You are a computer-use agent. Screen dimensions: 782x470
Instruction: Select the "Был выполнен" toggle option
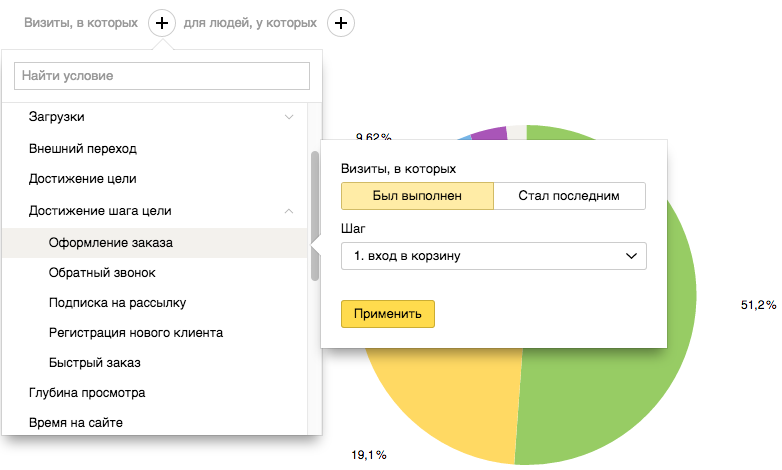pyautogui.click(x=417, y=195)
